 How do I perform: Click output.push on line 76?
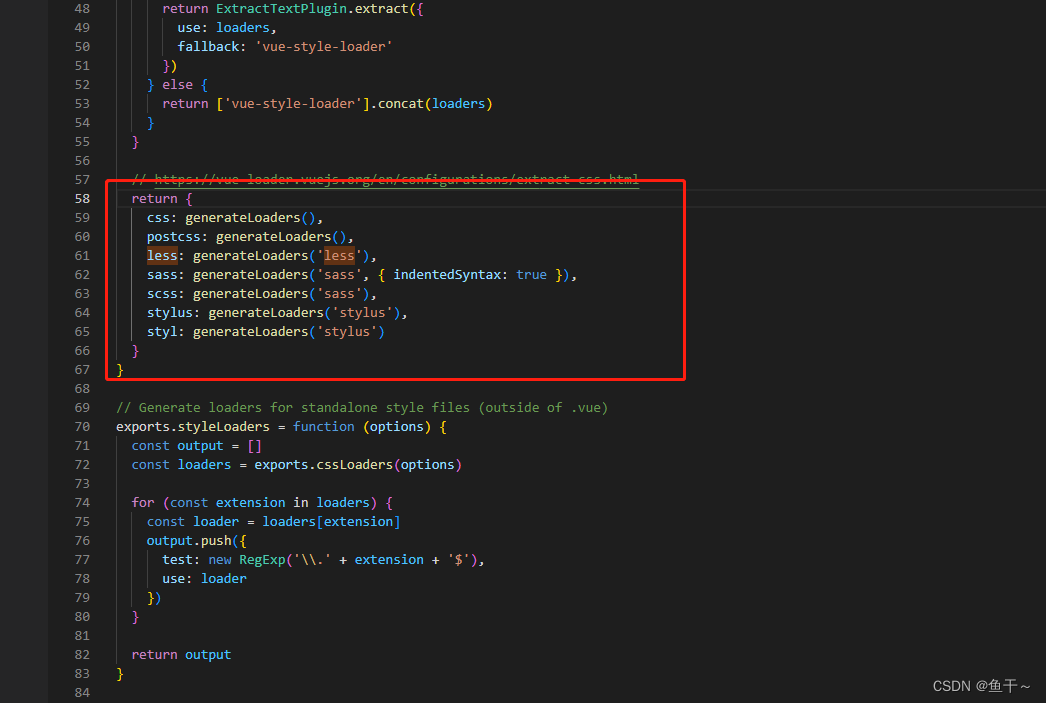[x=189, y=540]
